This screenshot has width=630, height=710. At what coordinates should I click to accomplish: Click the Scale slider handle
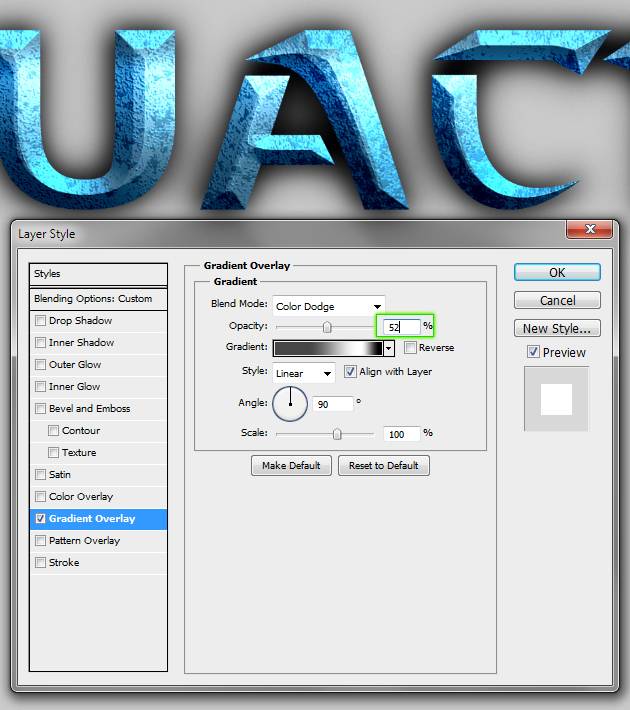[x=337, y=434]
